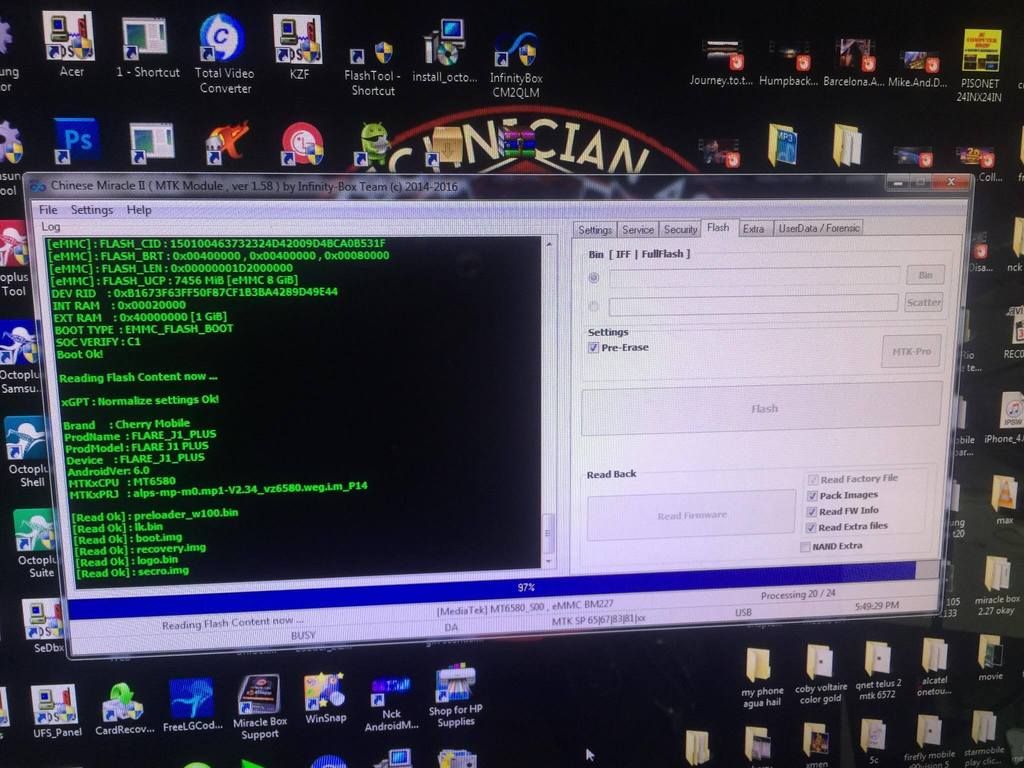Open the KZF desktop shortcut

298,40
